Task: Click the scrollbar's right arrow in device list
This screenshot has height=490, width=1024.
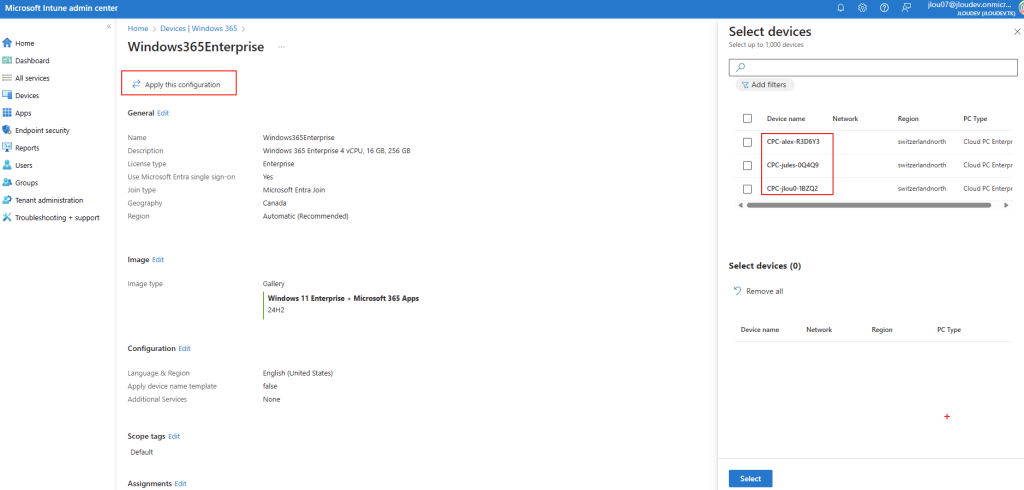Action: (1006, 205)
